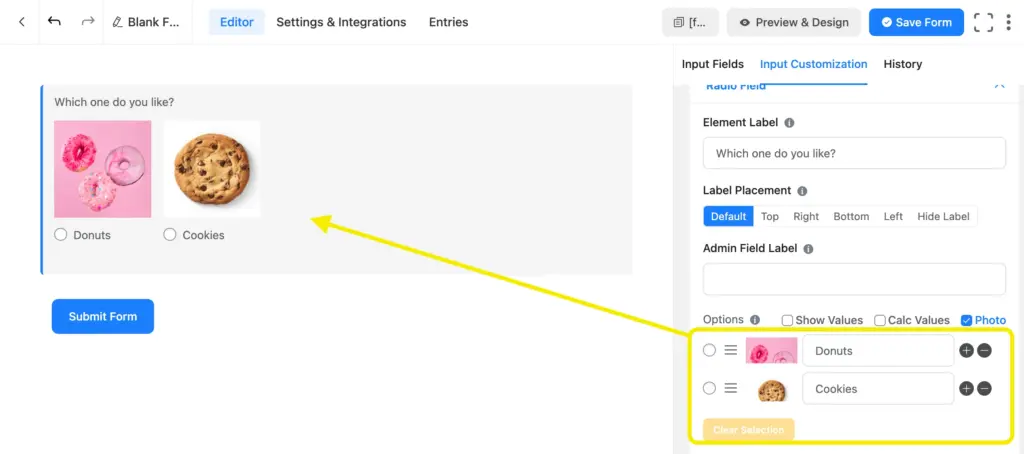
Task: Click drag handle icon for Donuts option
Action: [x=731, y=350]
